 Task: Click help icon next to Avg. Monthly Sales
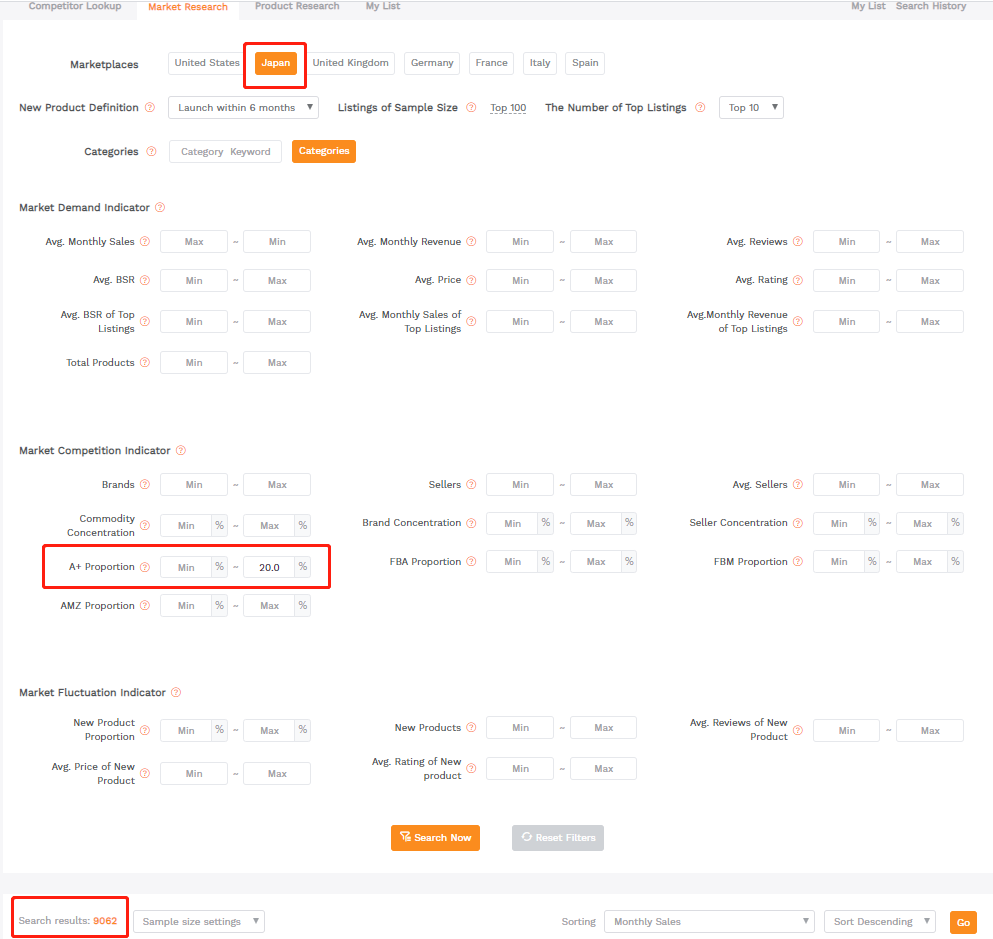(145, 242)
